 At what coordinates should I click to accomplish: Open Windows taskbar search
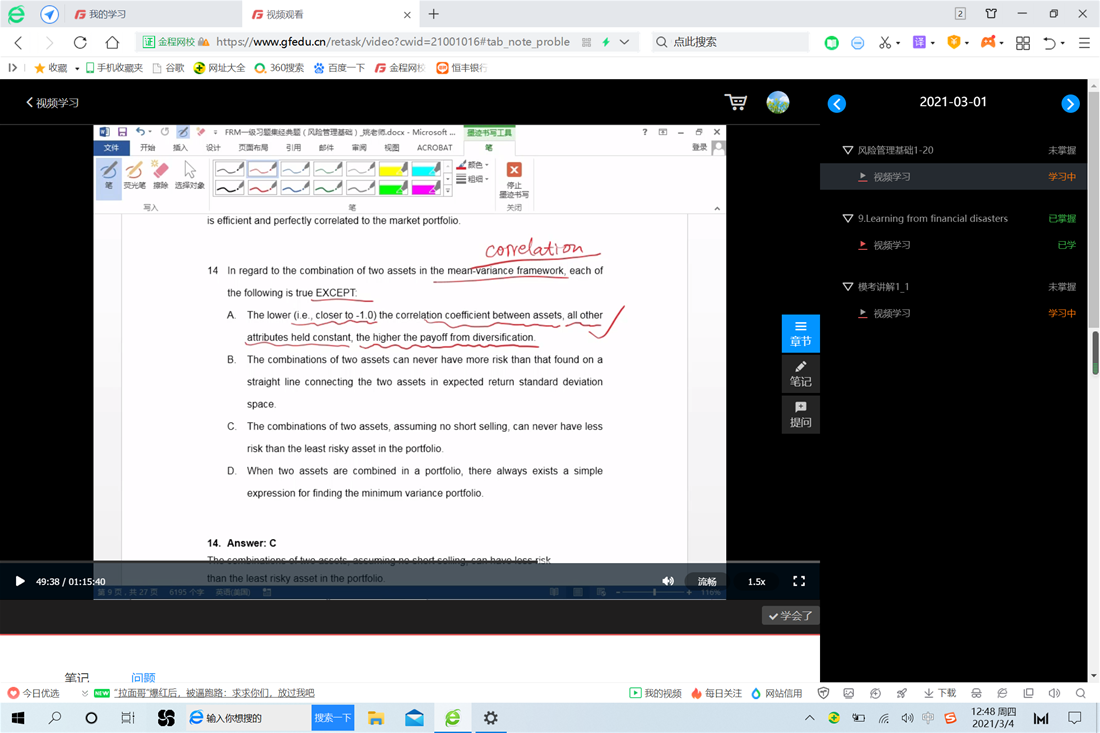click(55, 718)
